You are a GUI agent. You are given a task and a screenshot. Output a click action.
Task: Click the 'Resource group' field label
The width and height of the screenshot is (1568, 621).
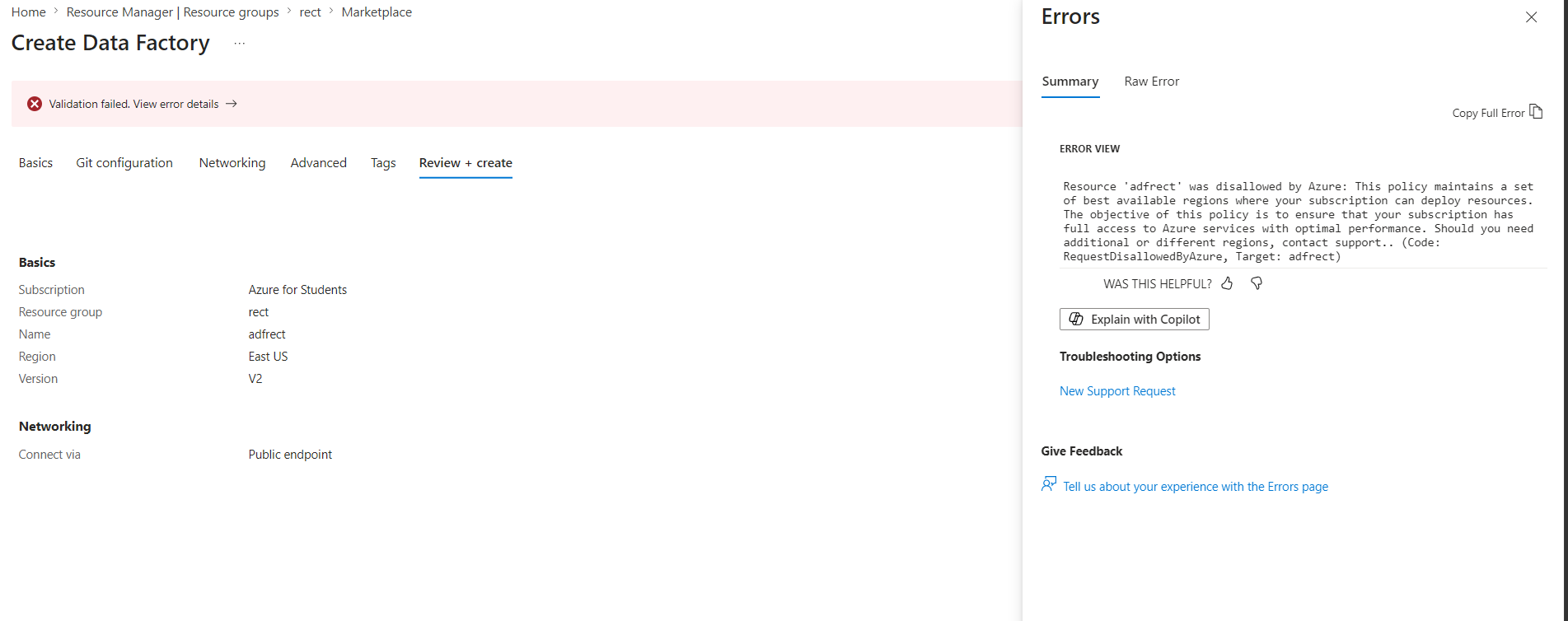(60, 312)
